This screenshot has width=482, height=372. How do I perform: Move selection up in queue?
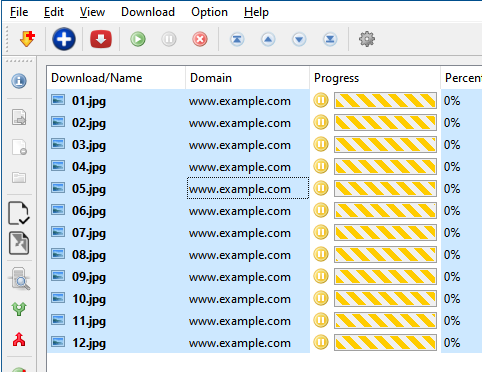tap(268, 39)
